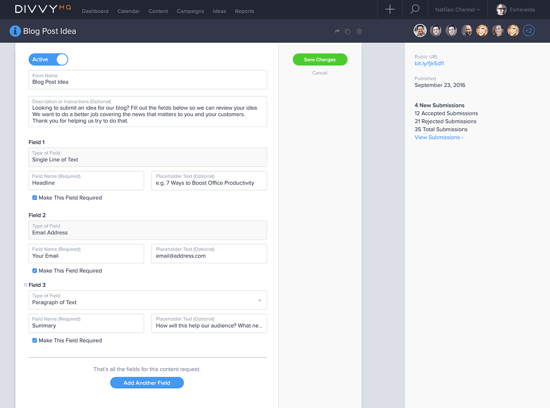The height and width of the screenshot is (408, 550).
Task: Open the Ideas menu item
Action: coord(219,11)
